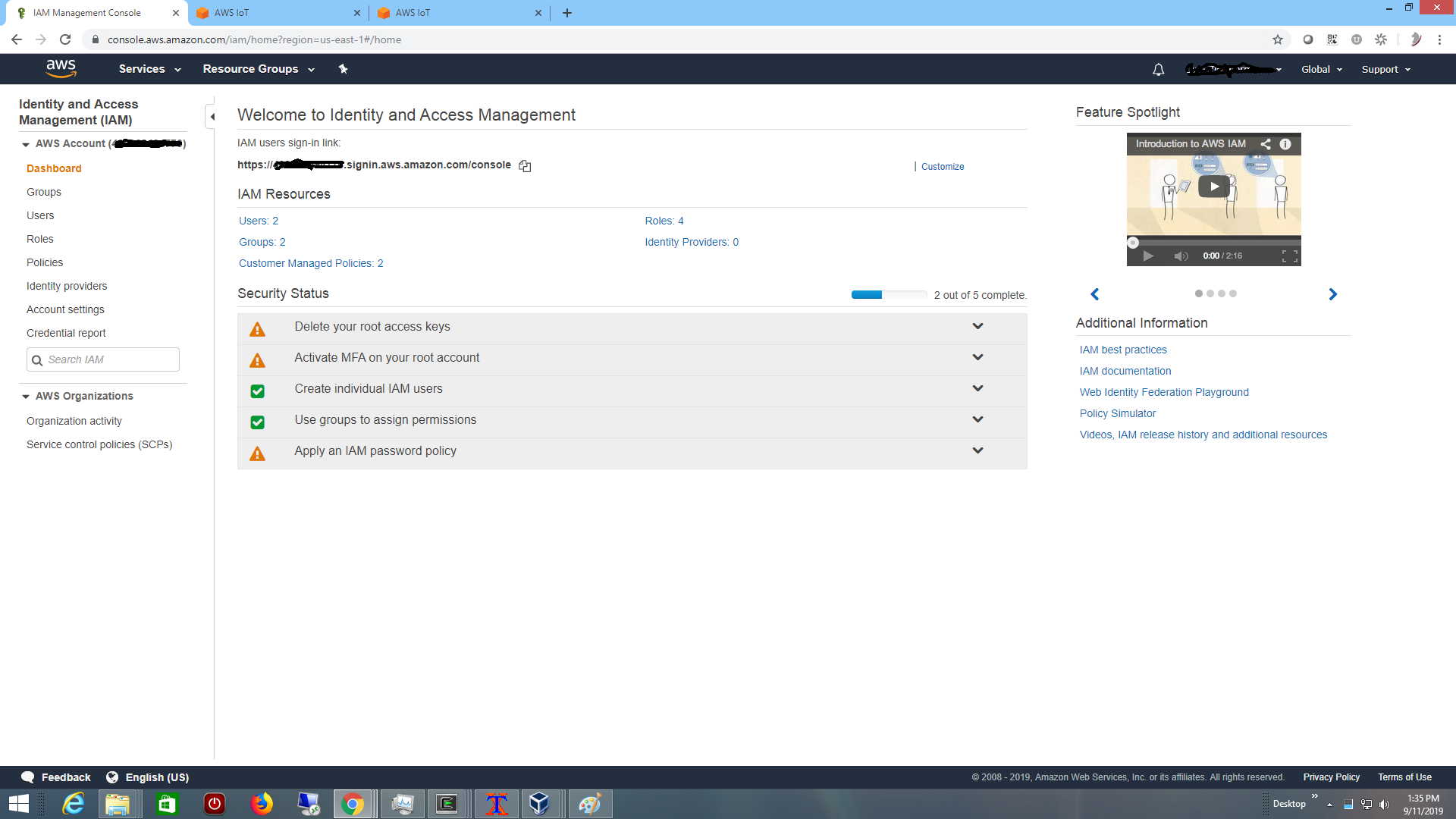Open a new browser tab

point(566,13)
